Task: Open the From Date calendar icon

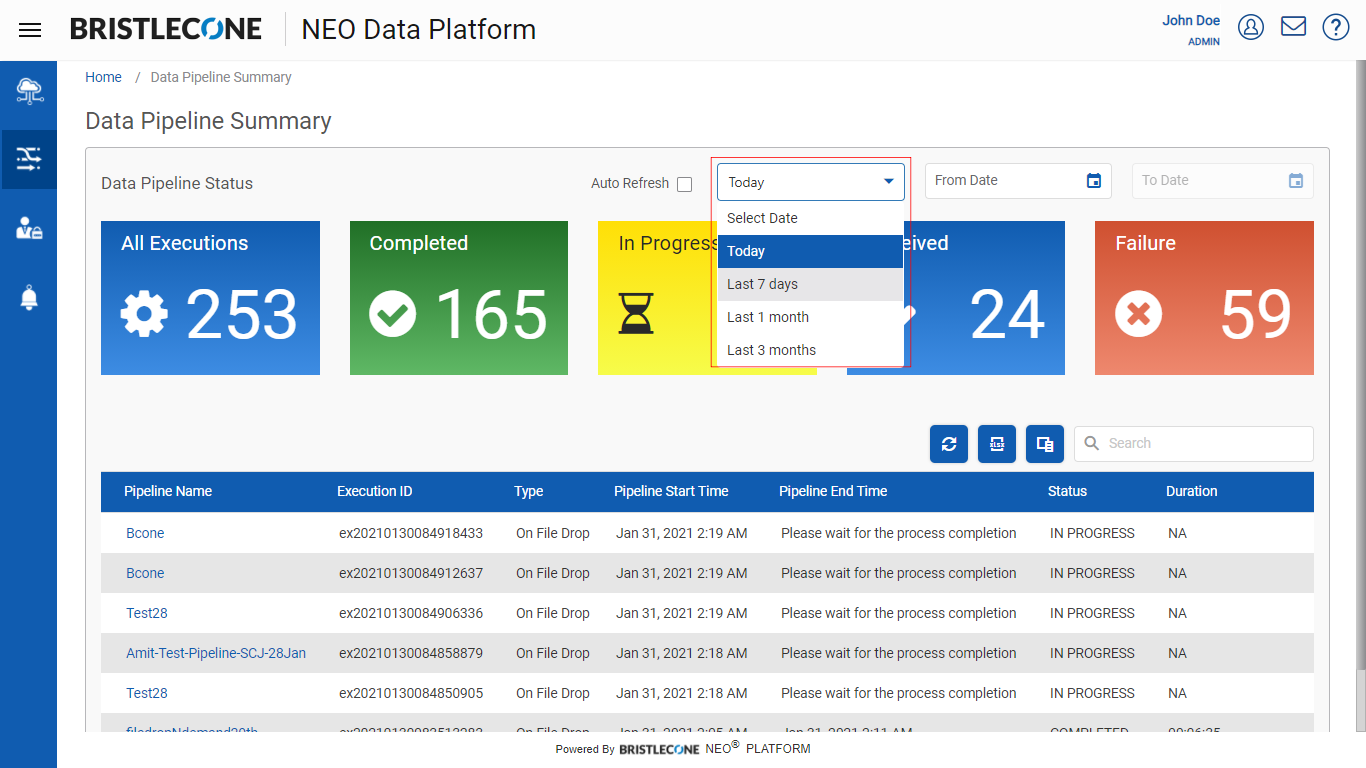Action: coord(1094,181)
